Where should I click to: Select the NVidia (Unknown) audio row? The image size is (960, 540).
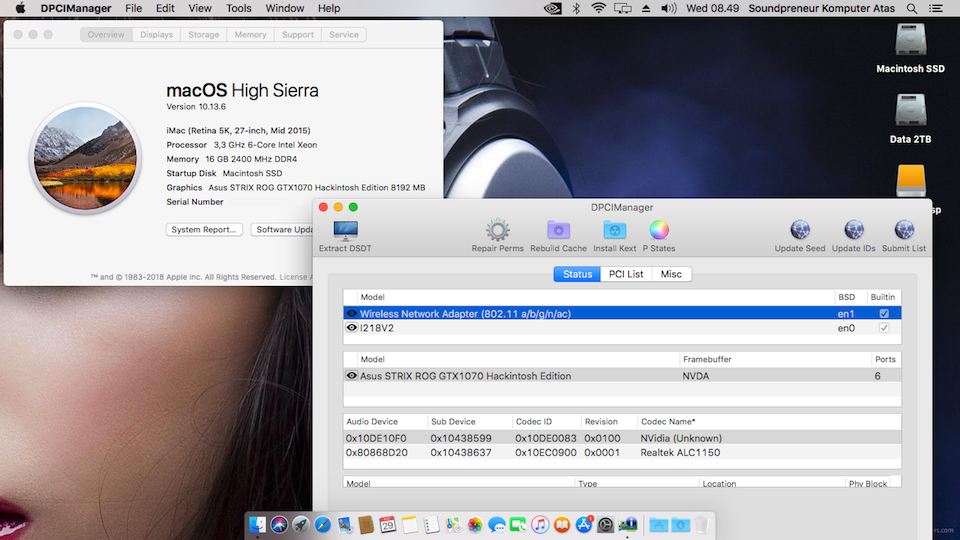click(622, 438)
